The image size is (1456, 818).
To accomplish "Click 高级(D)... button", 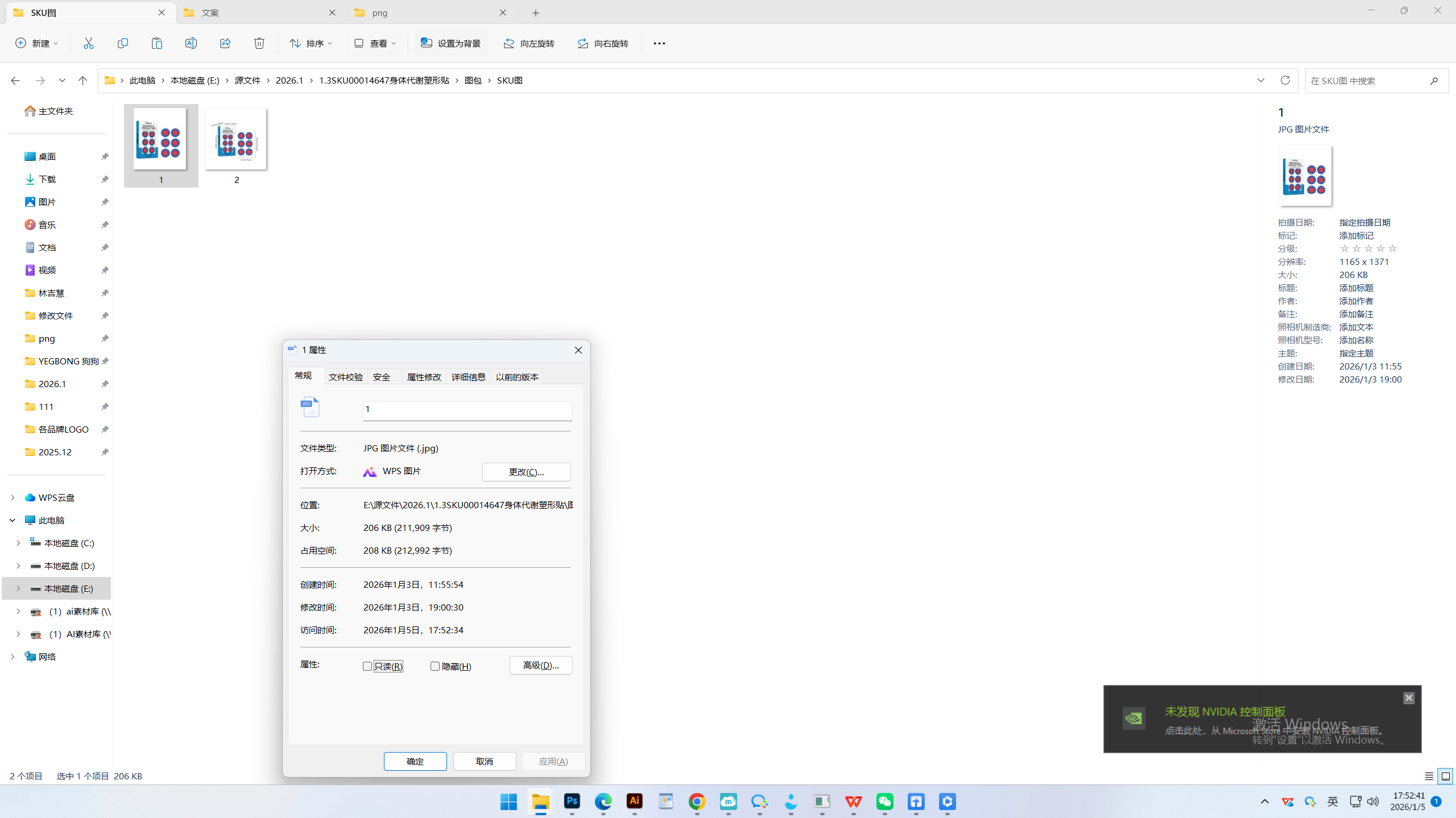I will [x=541, y=665].
